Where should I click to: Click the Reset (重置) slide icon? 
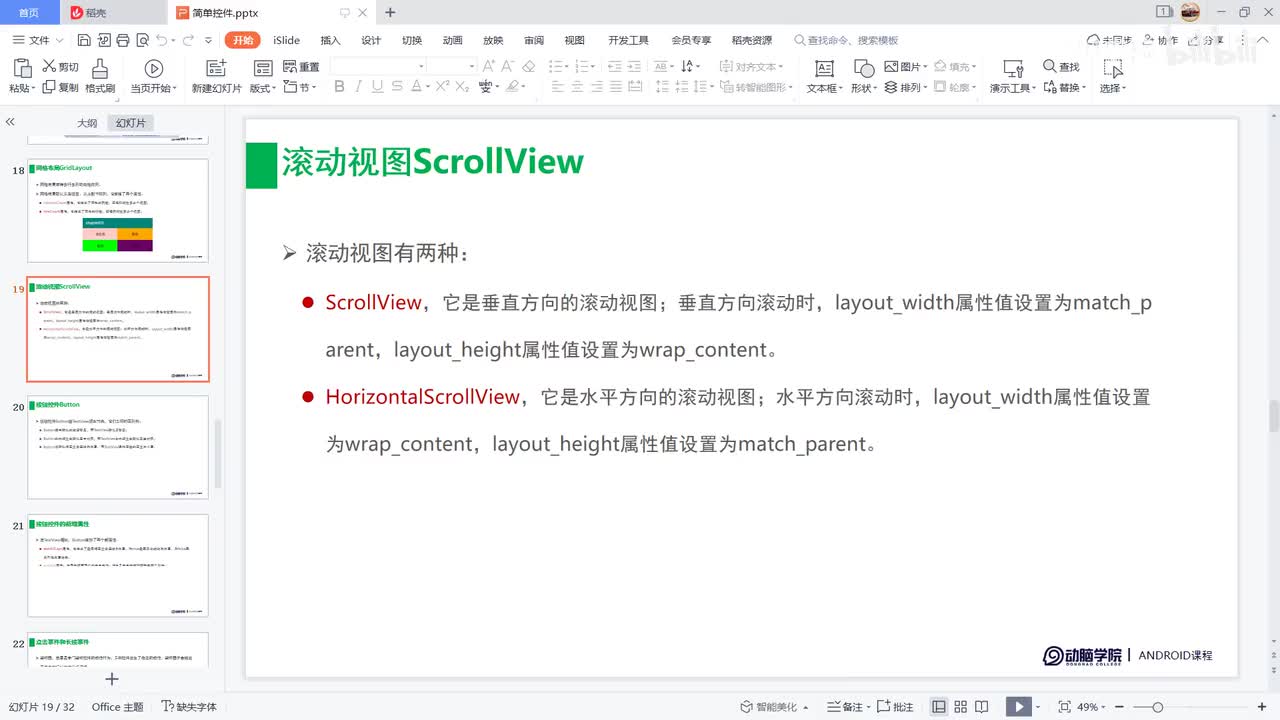(x=290, y=67)
